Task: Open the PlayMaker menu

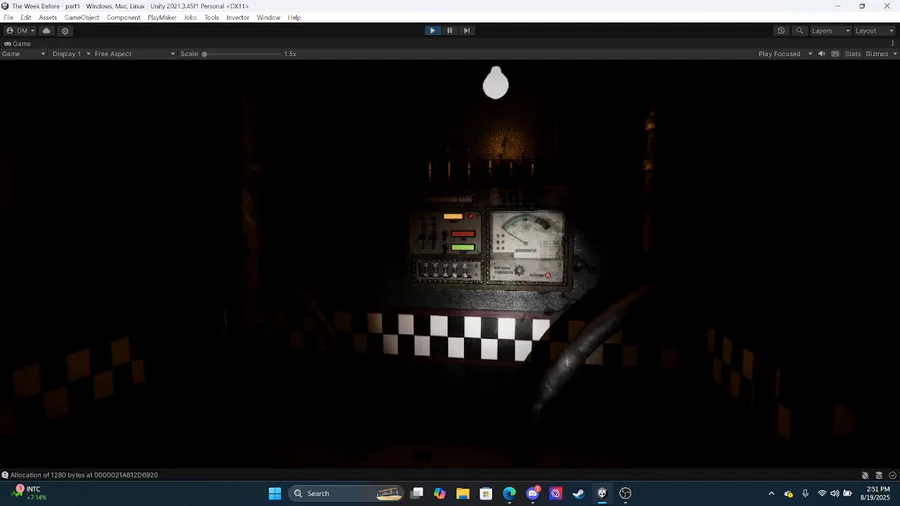Action: [162, 18]
